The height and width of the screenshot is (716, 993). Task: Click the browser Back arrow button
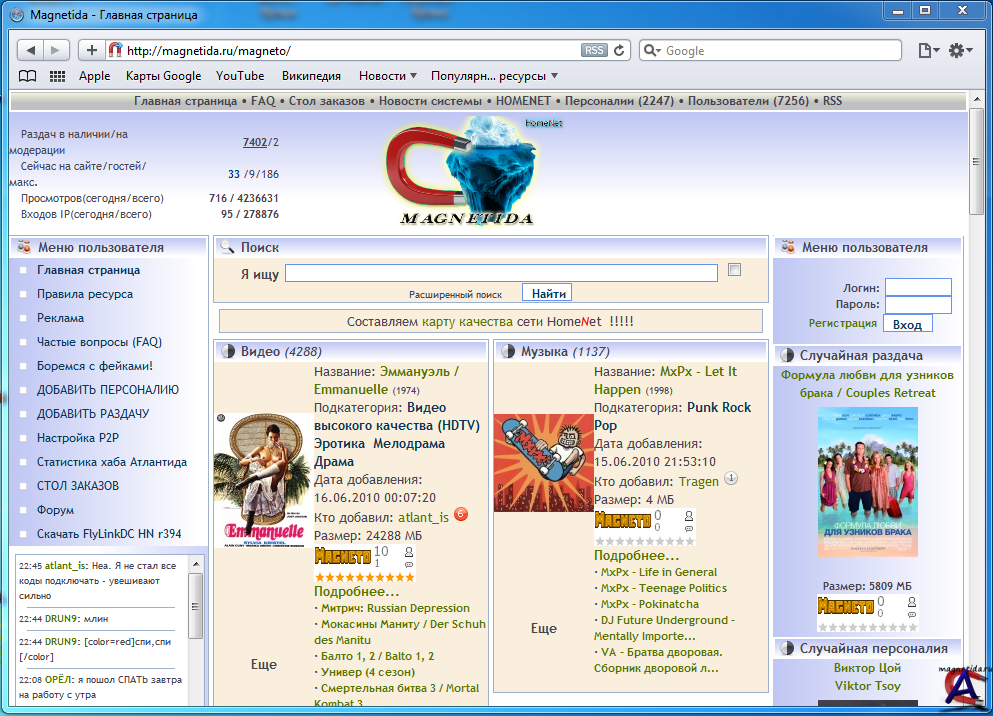[x=31, y=50]
